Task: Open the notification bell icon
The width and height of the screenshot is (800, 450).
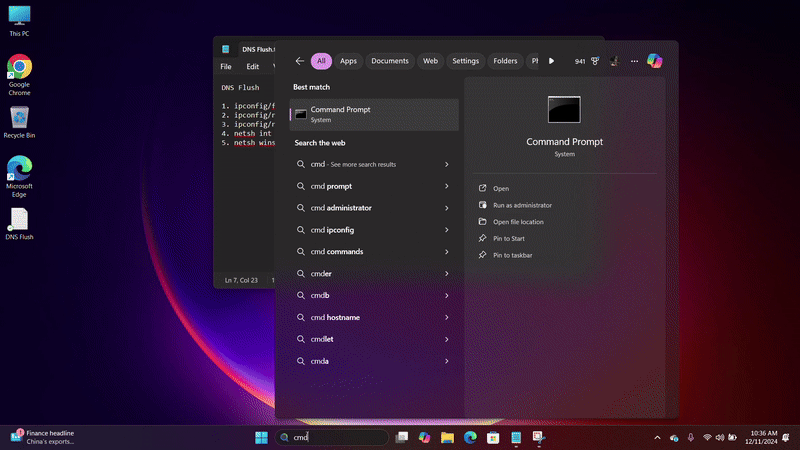Action: (x=786, y=438)
